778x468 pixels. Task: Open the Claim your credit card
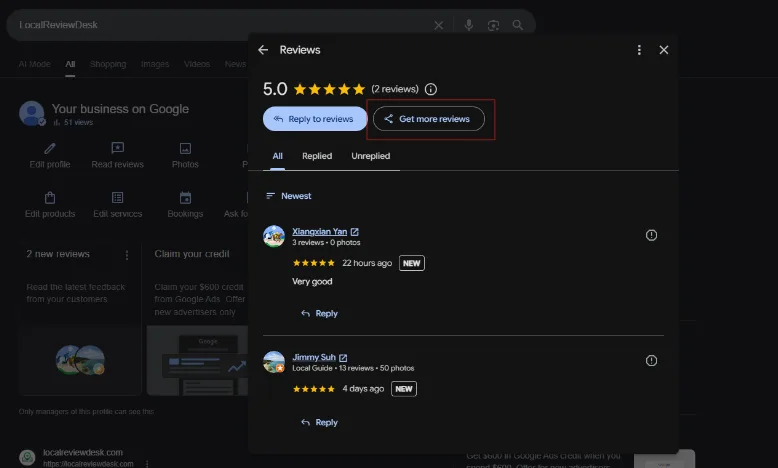tap(197, 318)
